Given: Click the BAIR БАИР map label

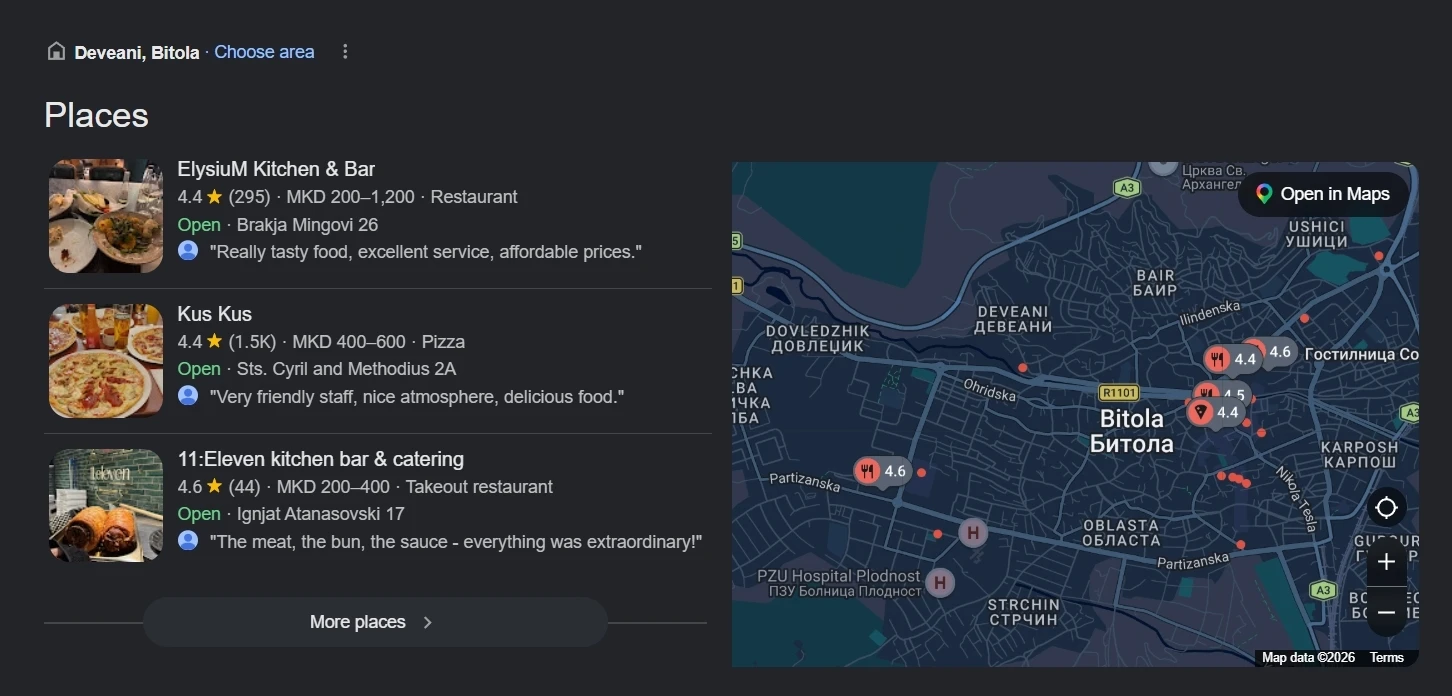Looking at the screenshot, I should [1155, 283].
